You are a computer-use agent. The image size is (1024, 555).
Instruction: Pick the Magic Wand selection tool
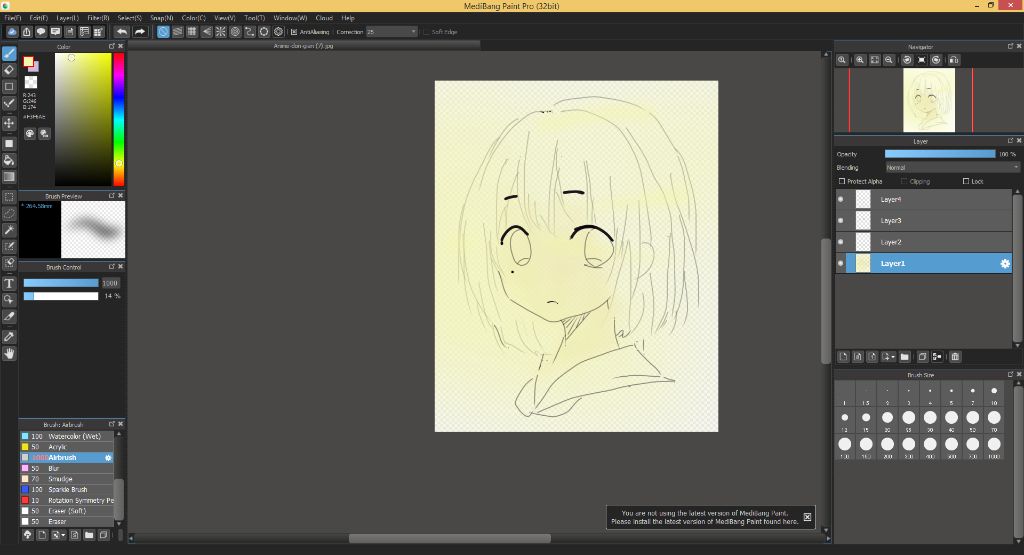(x=9, y=230)
